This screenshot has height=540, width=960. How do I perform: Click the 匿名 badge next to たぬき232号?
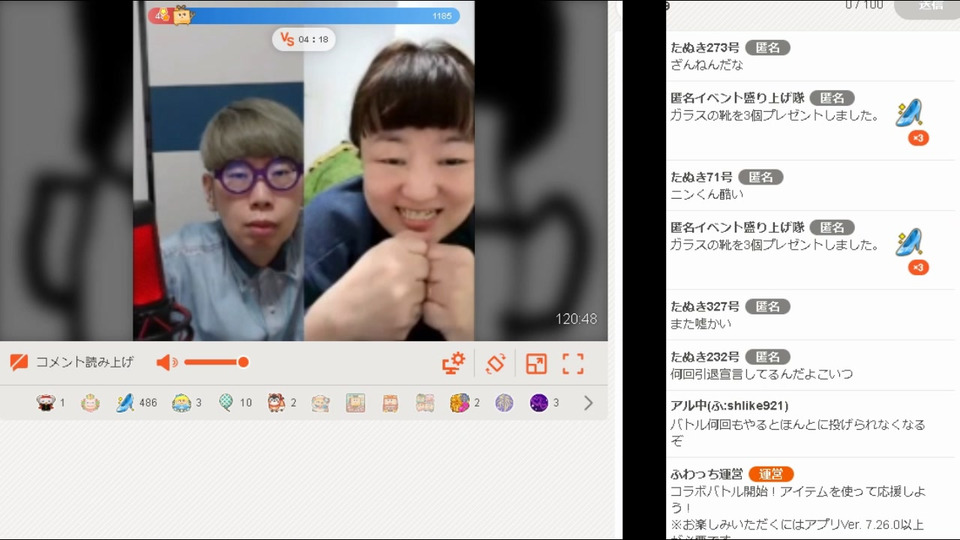tap(768, 357)
